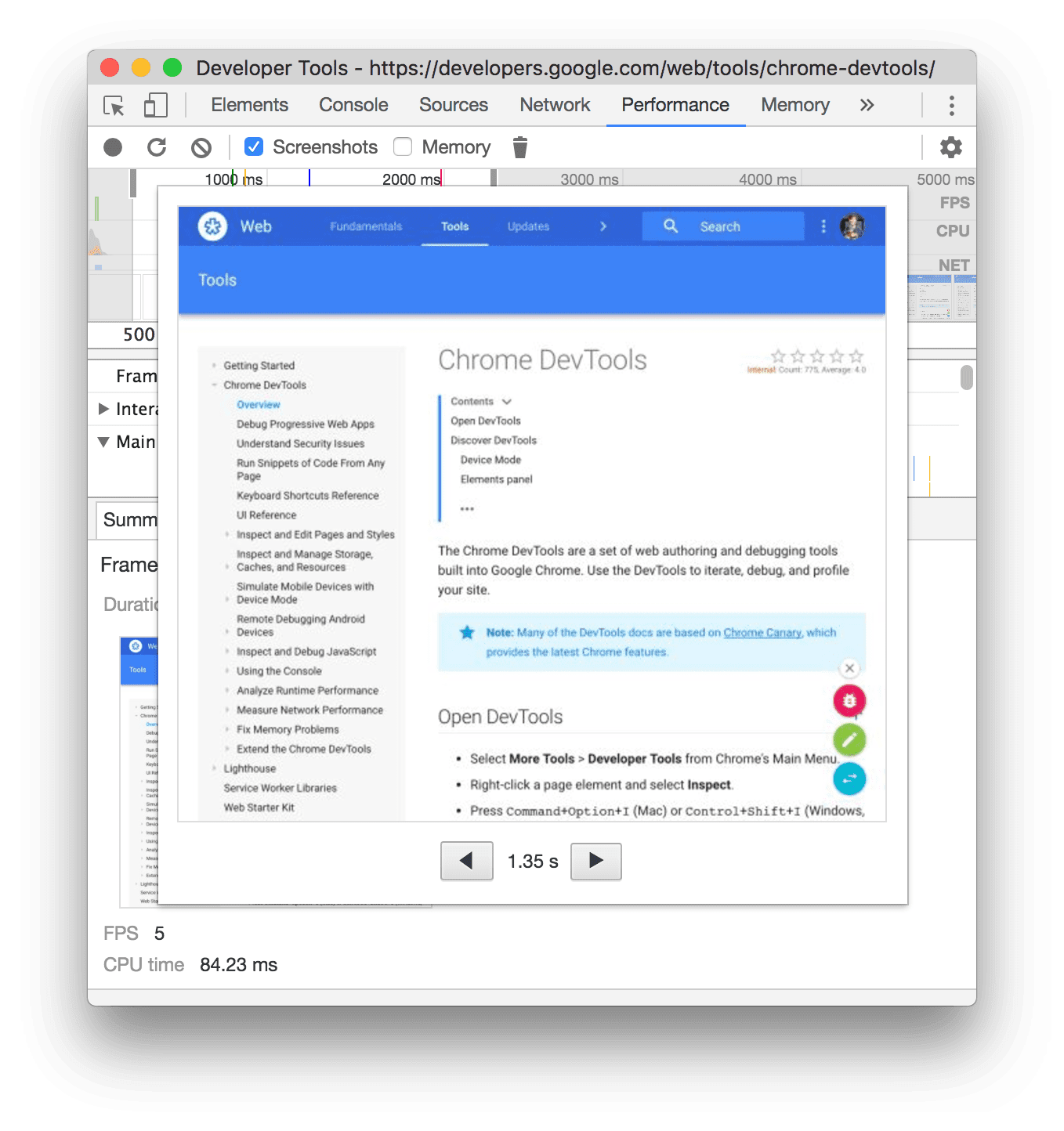Image resolution: width=1064 pixels, height=1131 pixels.
Task: Click the Search field in screenshot
Action: 723,226
